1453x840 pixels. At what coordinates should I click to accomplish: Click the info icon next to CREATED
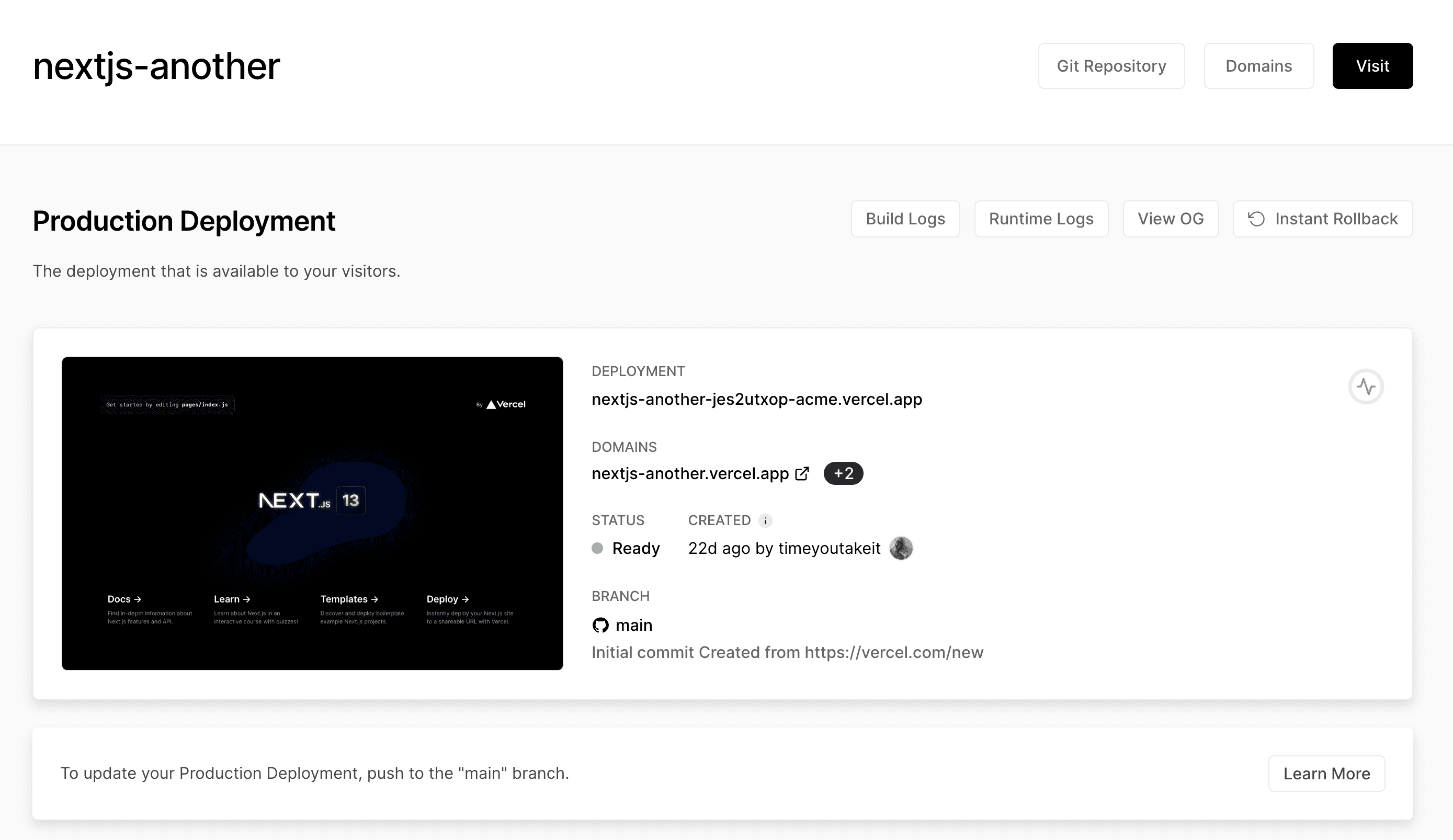[765, 520]
